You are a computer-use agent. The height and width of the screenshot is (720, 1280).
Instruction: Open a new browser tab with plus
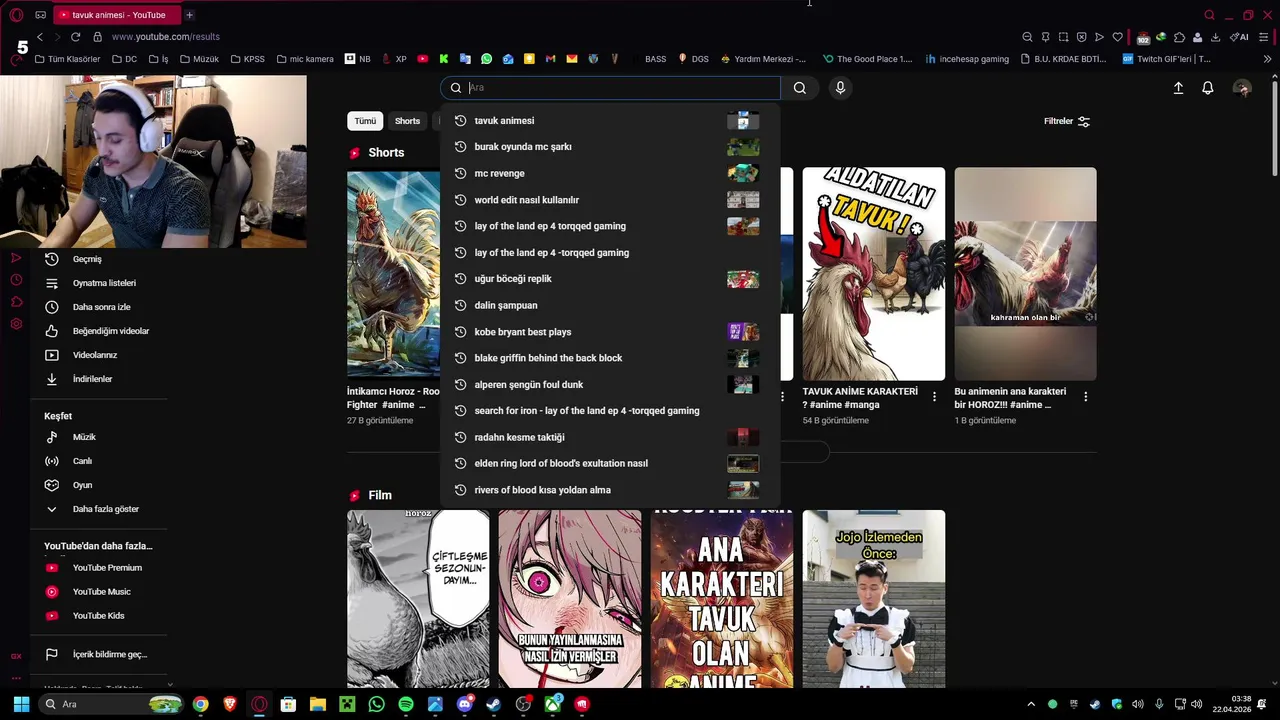(x=189, y=15)
